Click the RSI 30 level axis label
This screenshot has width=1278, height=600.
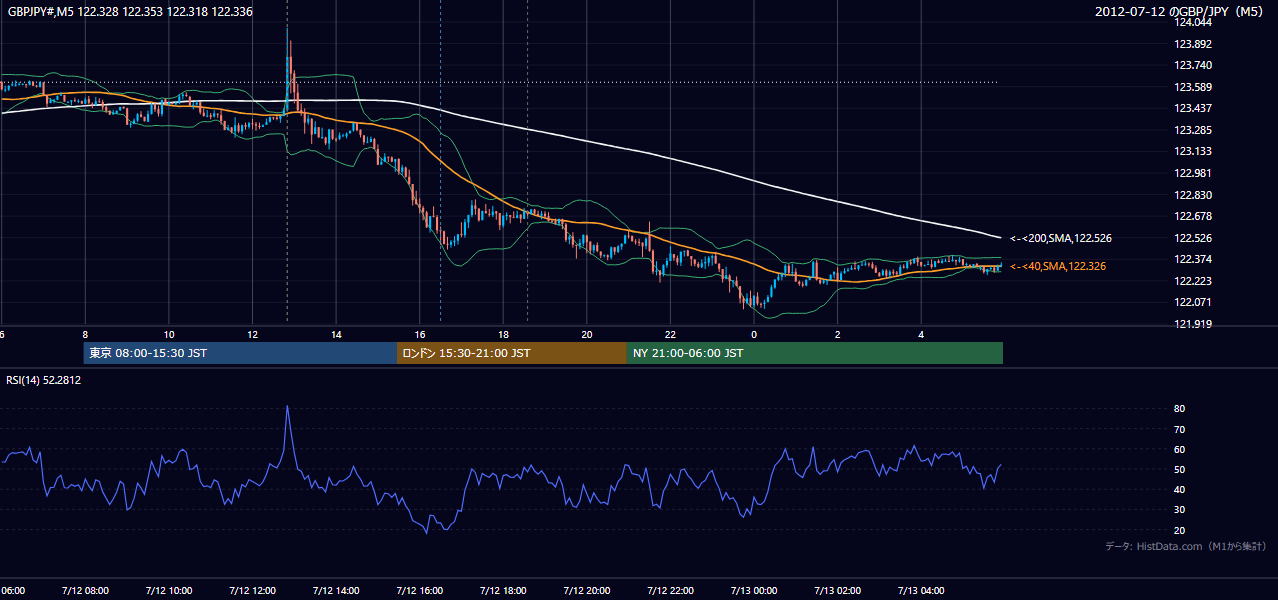[x=1179, y=510]
